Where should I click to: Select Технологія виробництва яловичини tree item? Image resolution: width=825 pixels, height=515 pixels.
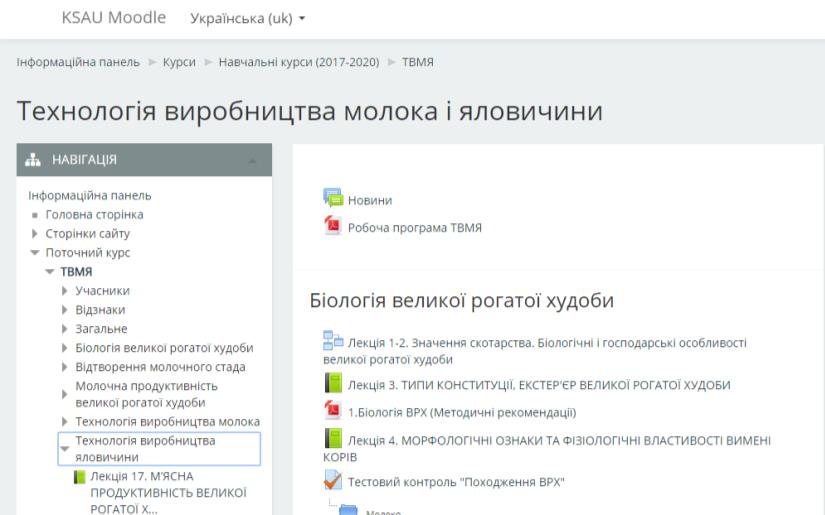point(145,449)
